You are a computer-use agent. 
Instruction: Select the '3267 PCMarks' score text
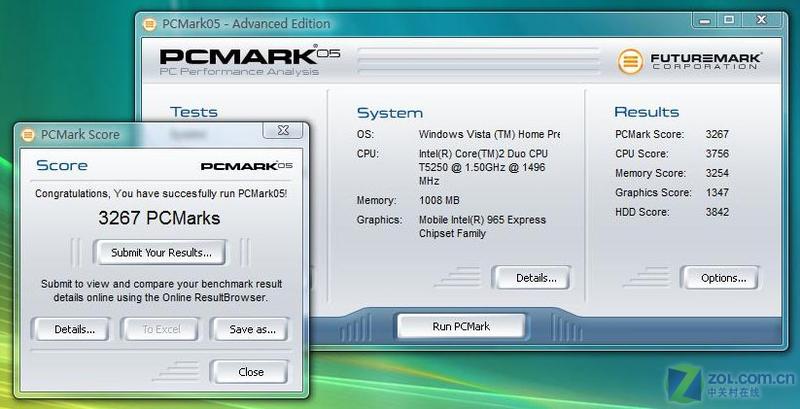point(159,218)
